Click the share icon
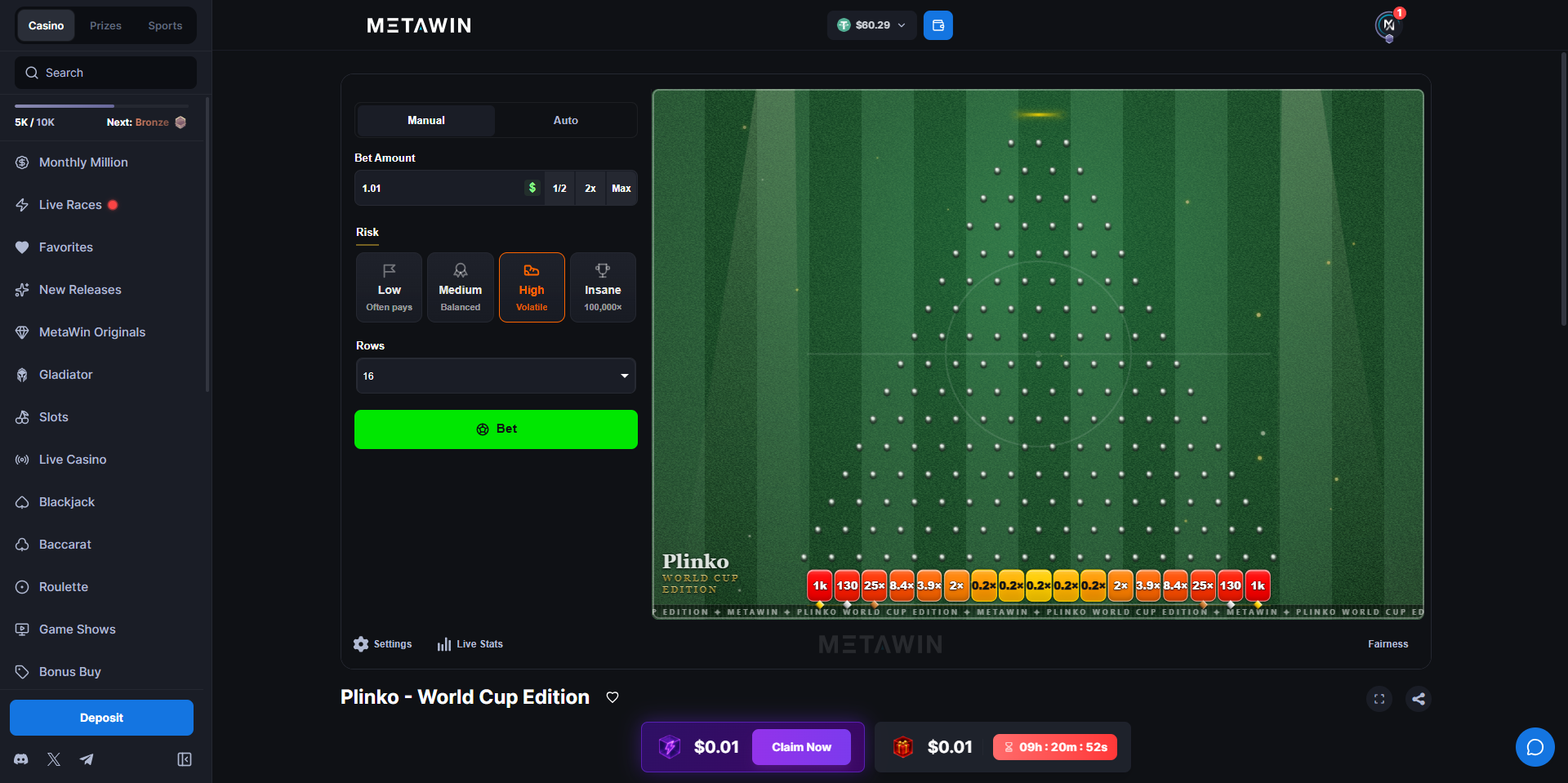This screenshot has height=783, width=1568. tap(1419, 699)
